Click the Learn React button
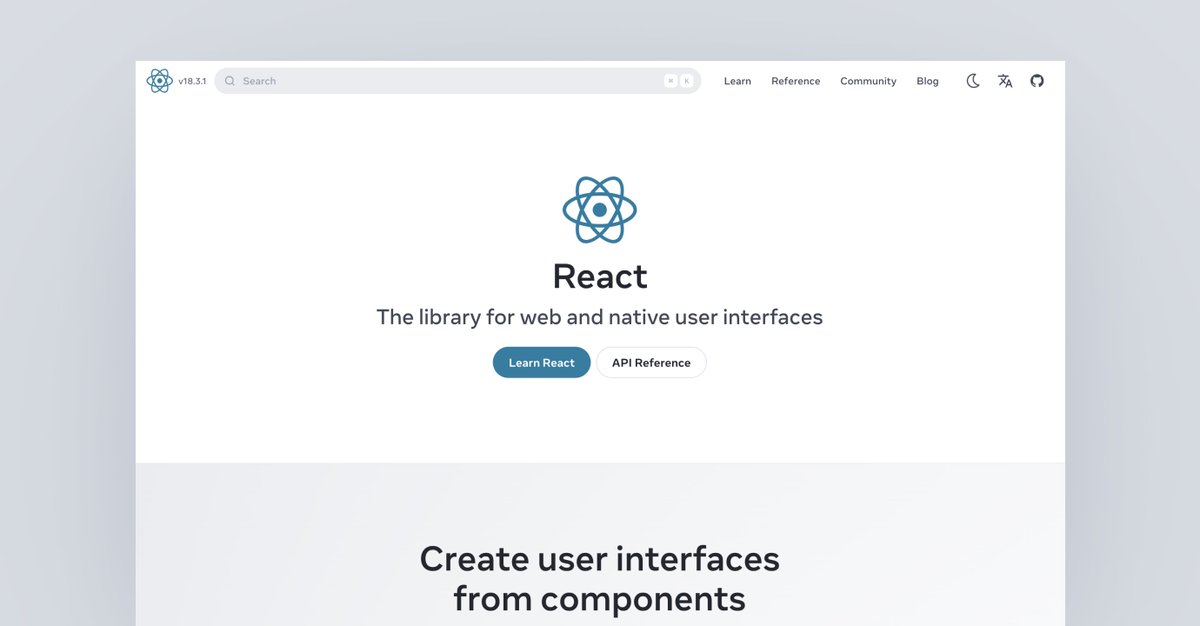Screen dimensions: 1200x626 [x=541, y=362]
